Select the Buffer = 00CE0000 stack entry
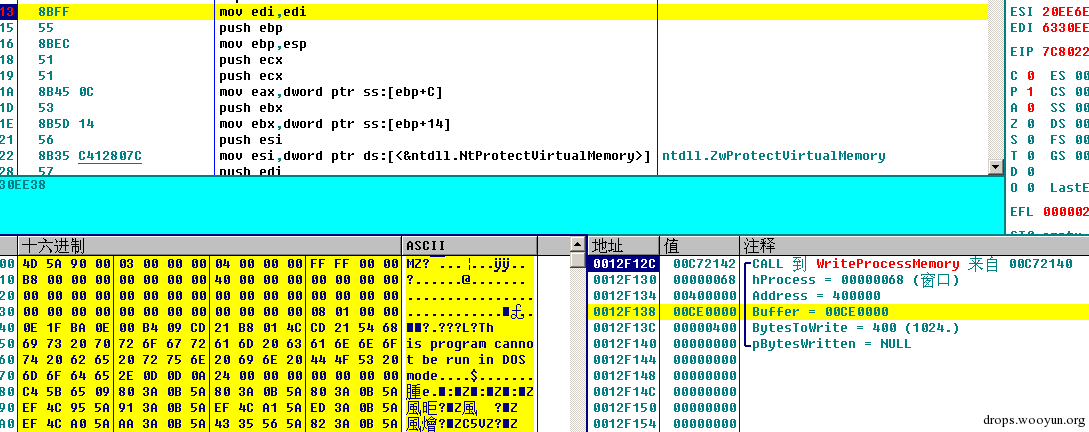The height and width of the screenshot is (432, 1089). tap(820, 312)
